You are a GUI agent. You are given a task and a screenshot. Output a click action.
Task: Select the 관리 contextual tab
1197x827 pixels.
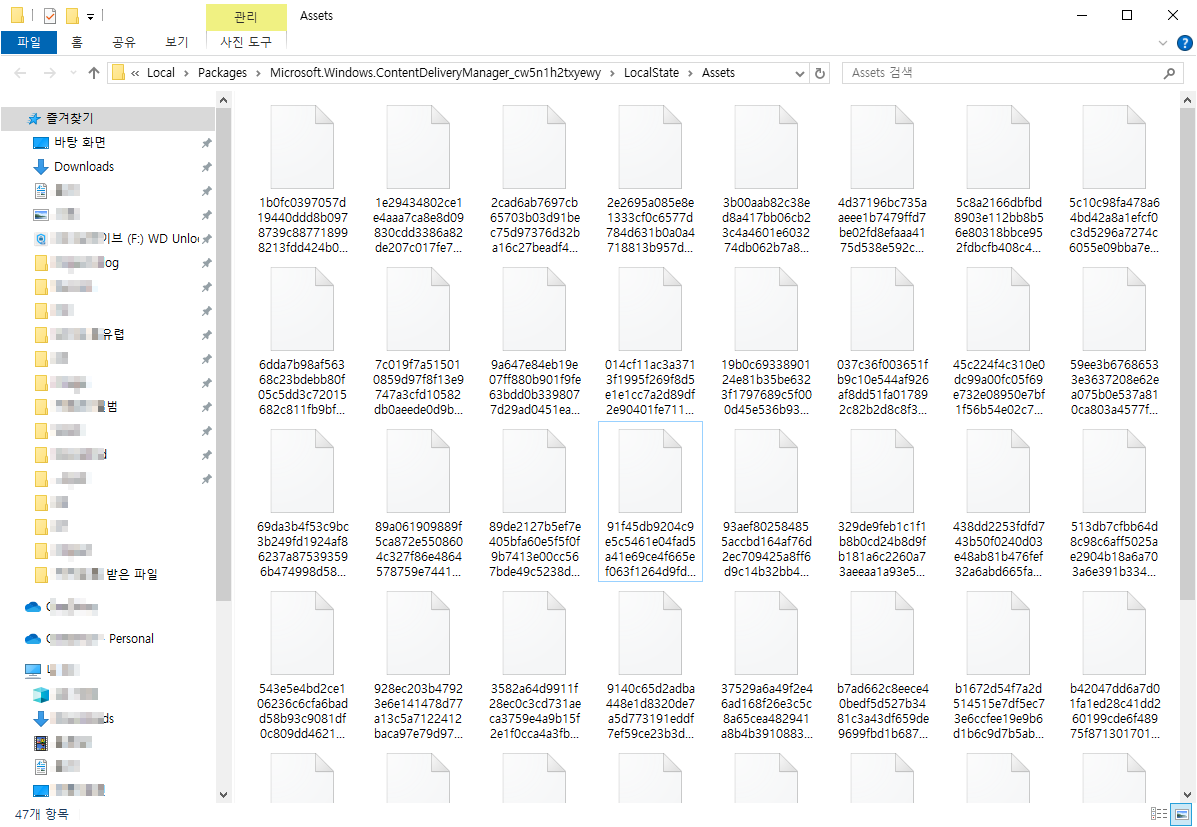pos(246,16)
